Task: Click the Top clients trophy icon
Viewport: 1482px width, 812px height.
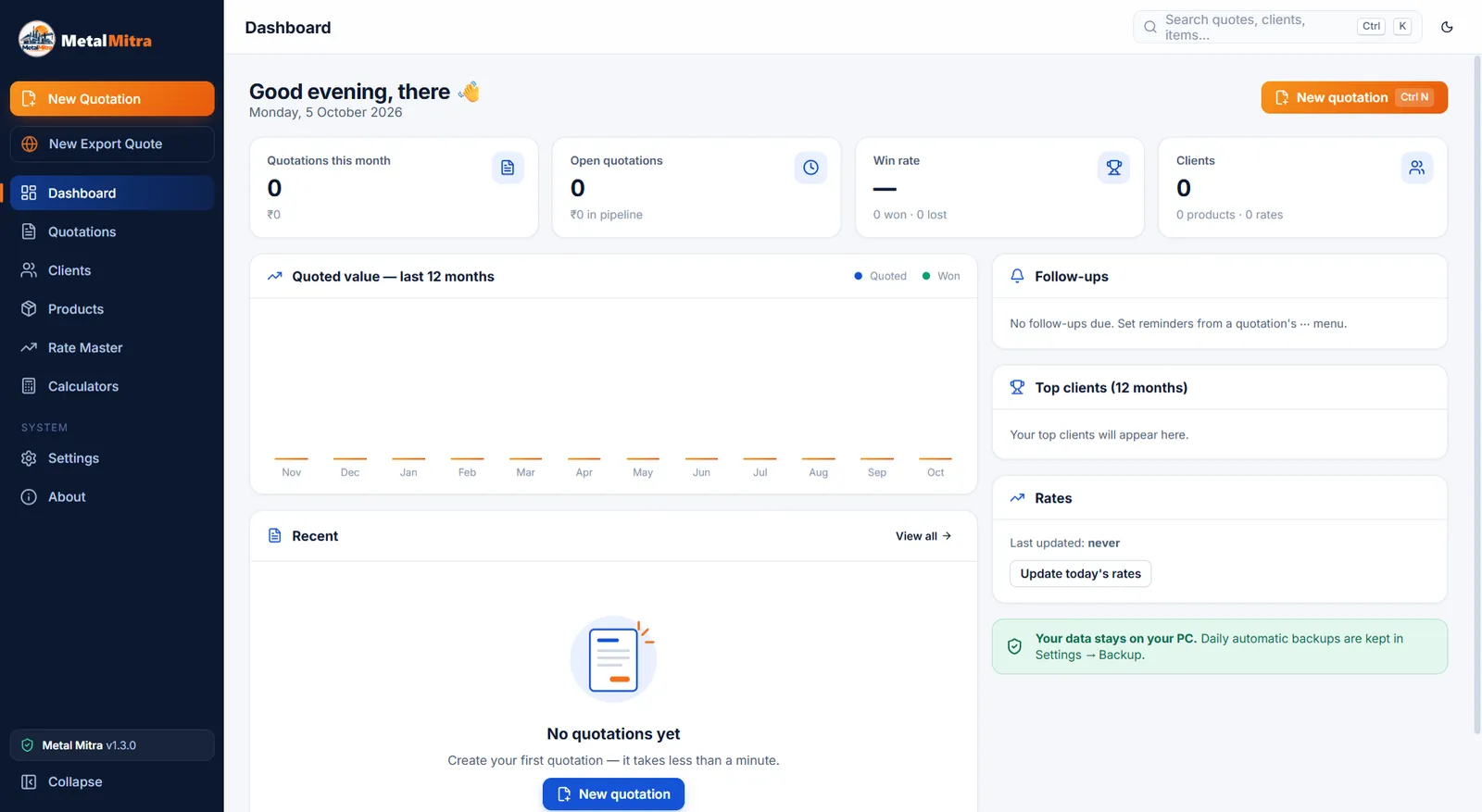Action: coord(1017,387)
